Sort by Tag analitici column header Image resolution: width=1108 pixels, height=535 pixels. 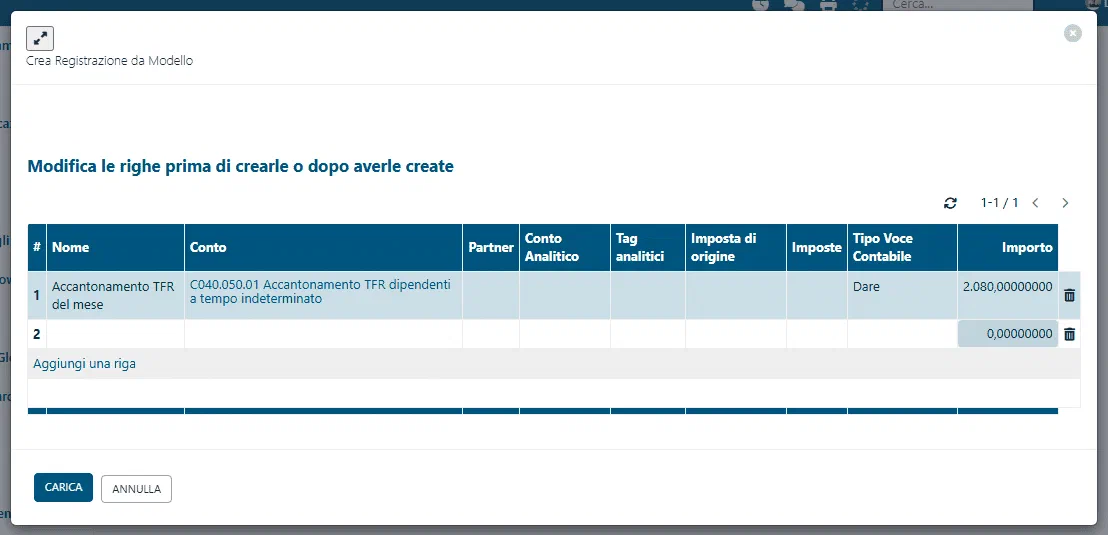(647, 247)
